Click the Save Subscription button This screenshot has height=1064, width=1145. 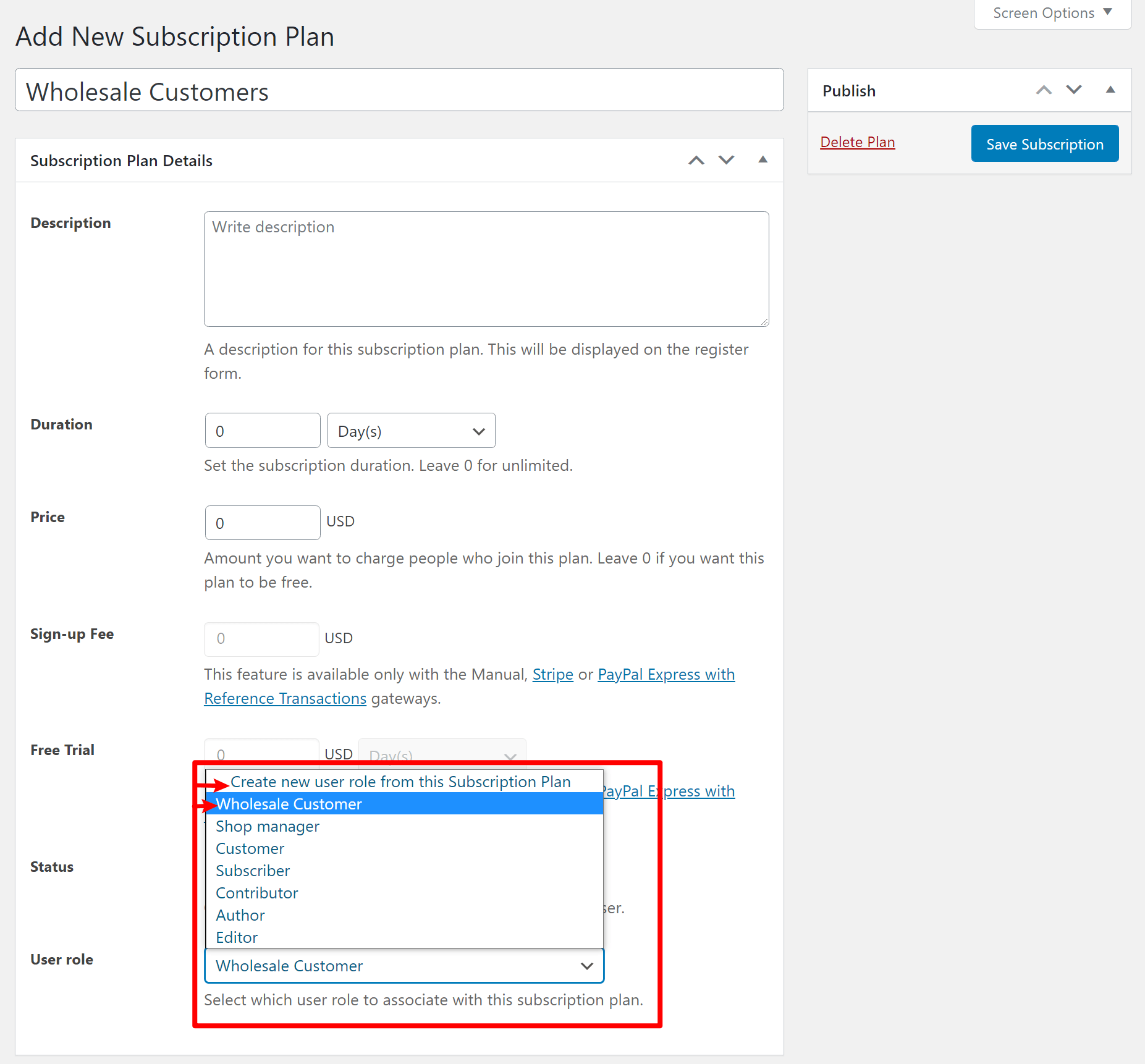[x=1044, y=144]
